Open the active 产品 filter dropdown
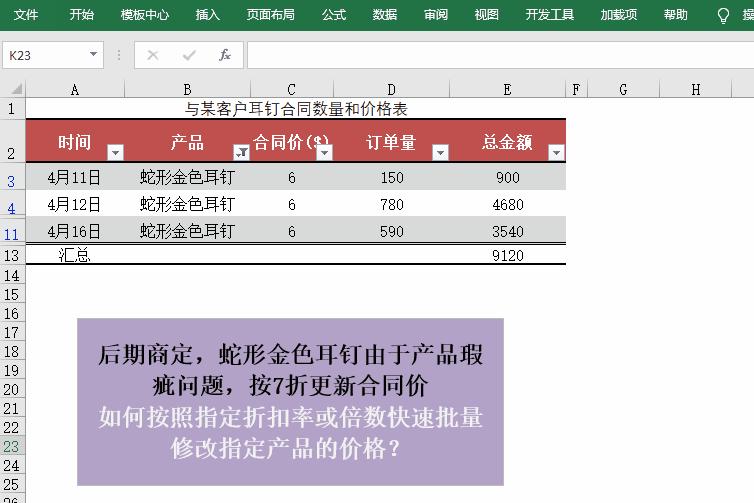The height and width of the screenshot is (503, 754). click(241, 152)
